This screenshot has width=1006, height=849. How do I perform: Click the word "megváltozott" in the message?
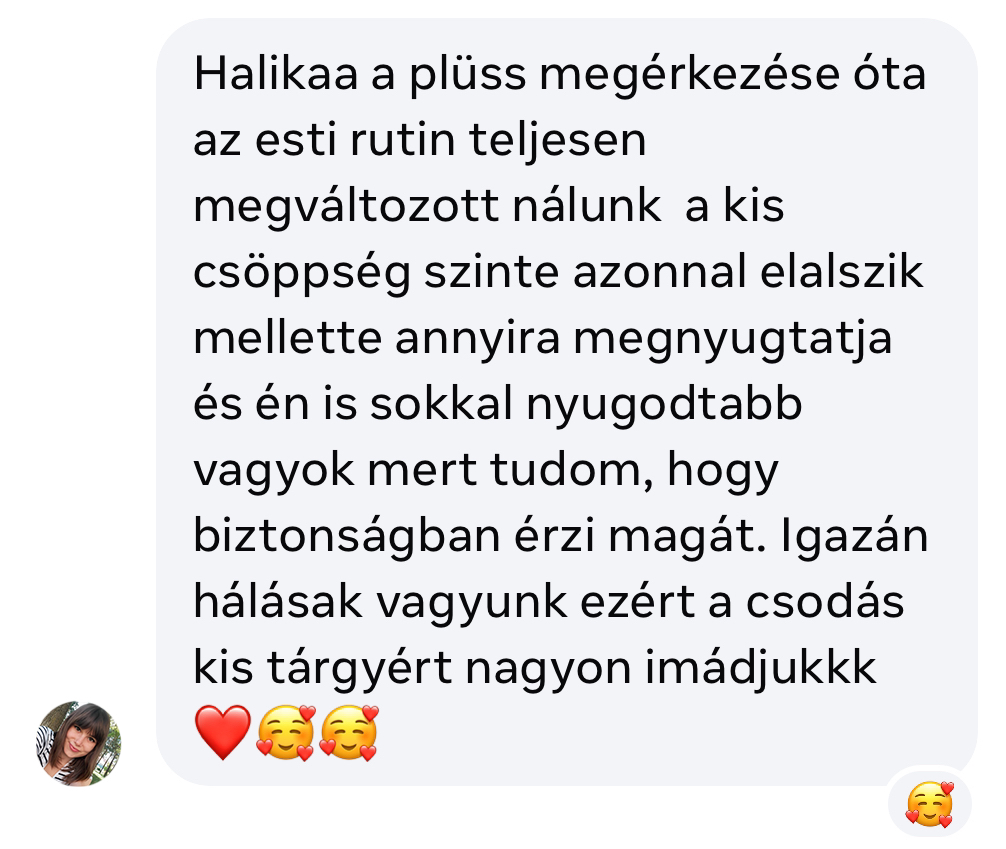pyautogui.click(x=347, y=207)
